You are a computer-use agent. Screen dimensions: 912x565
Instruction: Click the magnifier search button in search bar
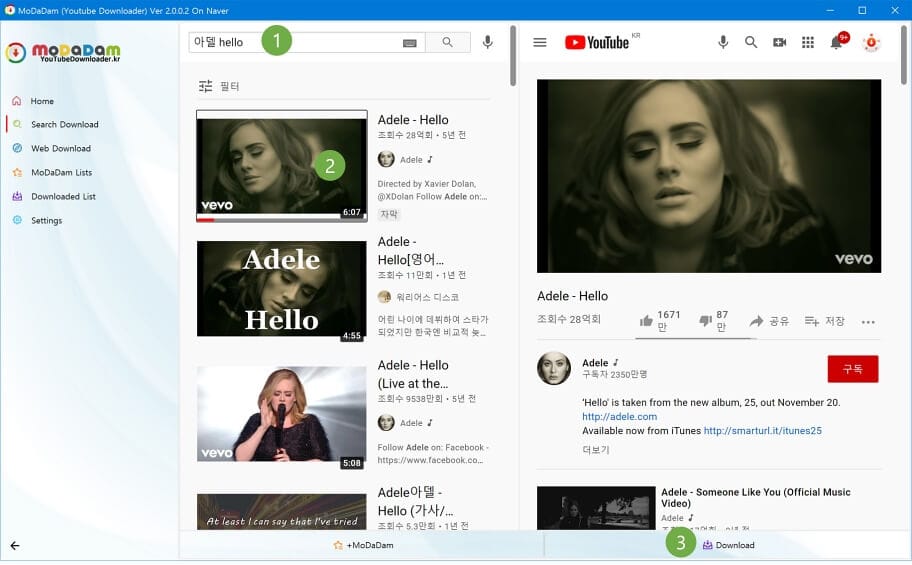coord(447,42)
